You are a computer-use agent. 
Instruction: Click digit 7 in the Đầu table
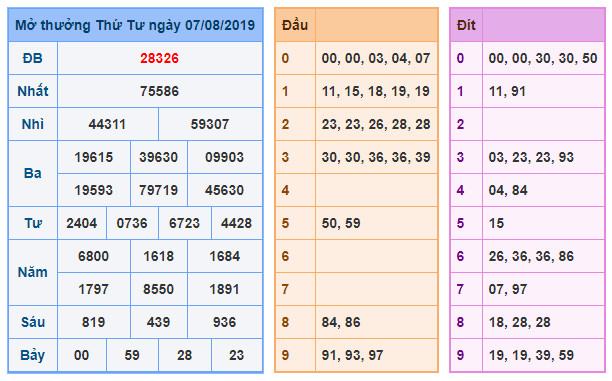[x=285, y=289]
